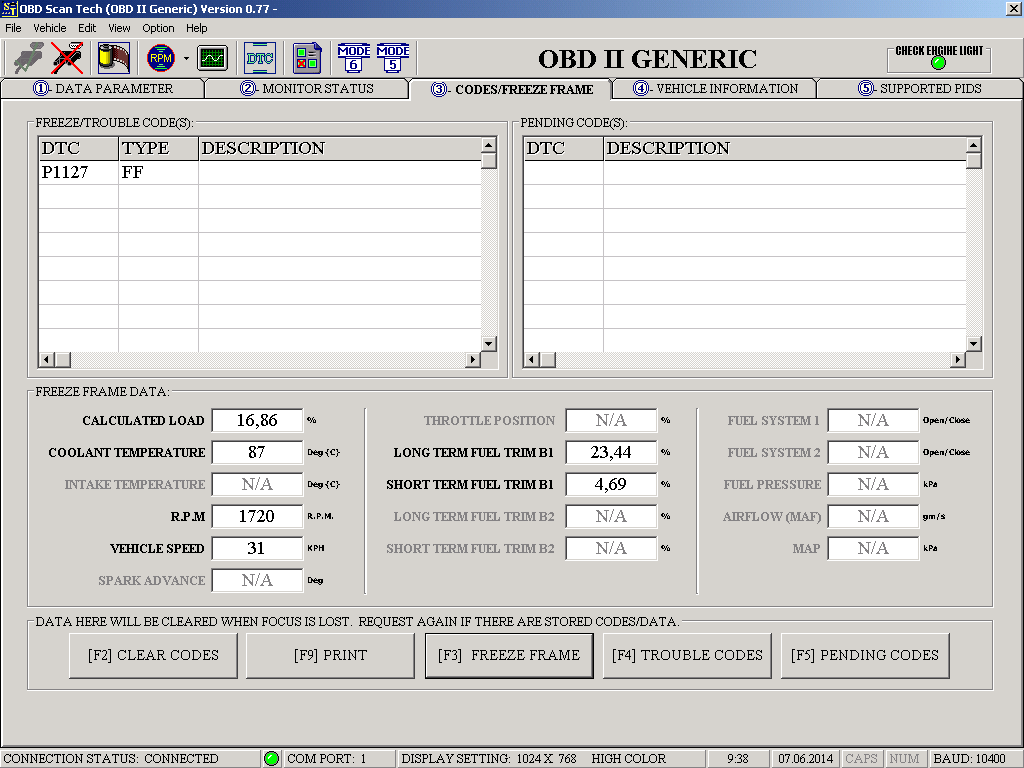Expand the dropdown arrow beside RPM icon
This screenshot has height=768, width=1024.
(x=186, y=59)
